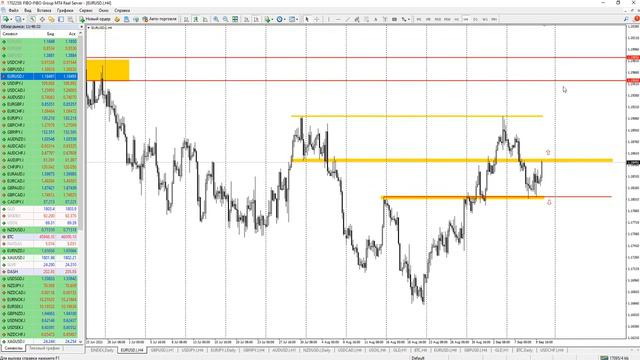Click the Новый ордер button
This screenshot has width=640, height=360.
[95, 19]
